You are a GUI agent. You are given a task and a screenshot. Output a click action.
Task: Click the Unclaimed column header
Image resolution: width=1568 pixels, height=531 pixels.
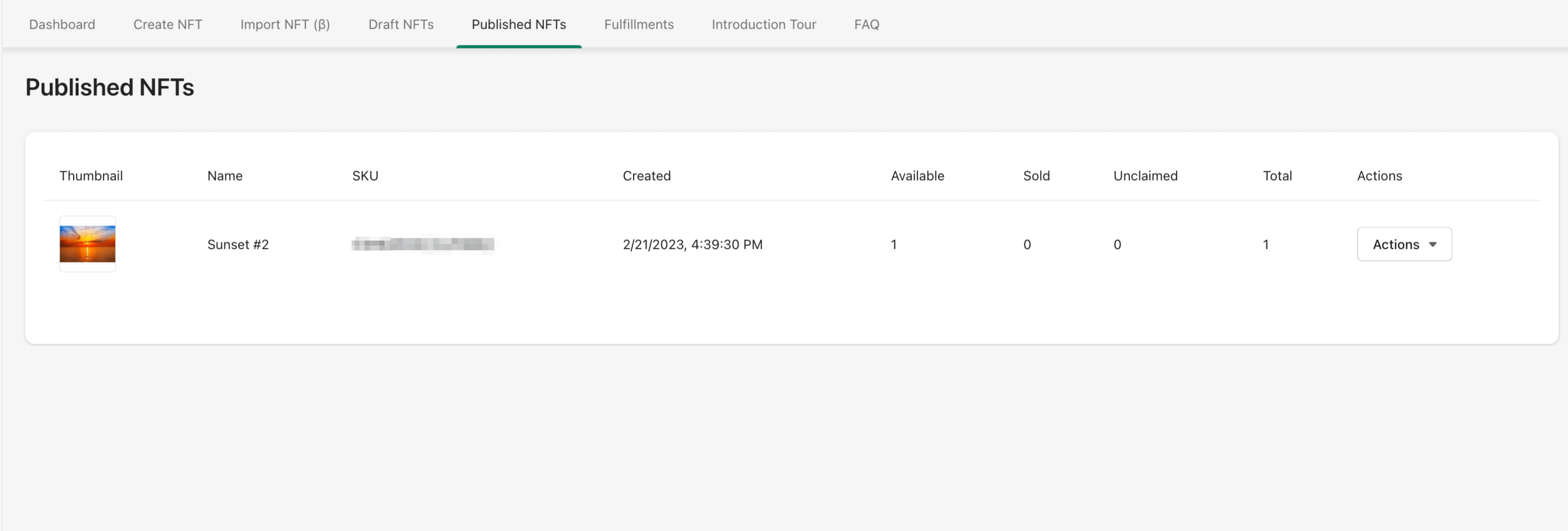point(1145,176)
